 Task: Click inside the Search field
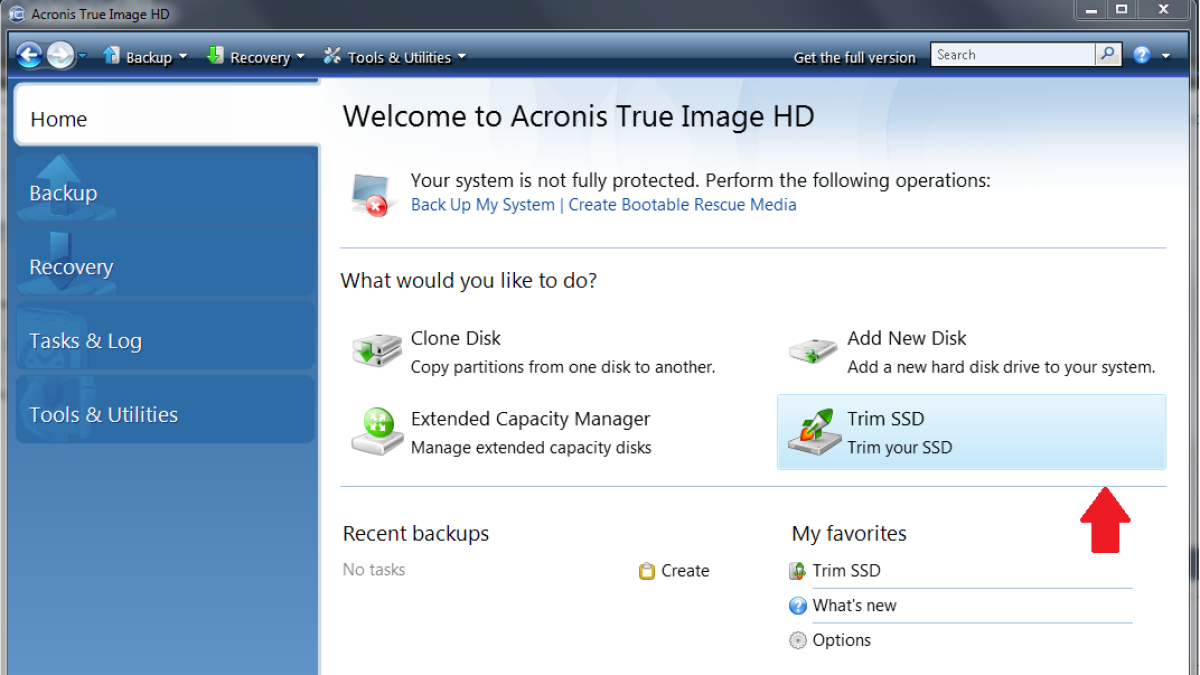click(x=1013, y=55)
